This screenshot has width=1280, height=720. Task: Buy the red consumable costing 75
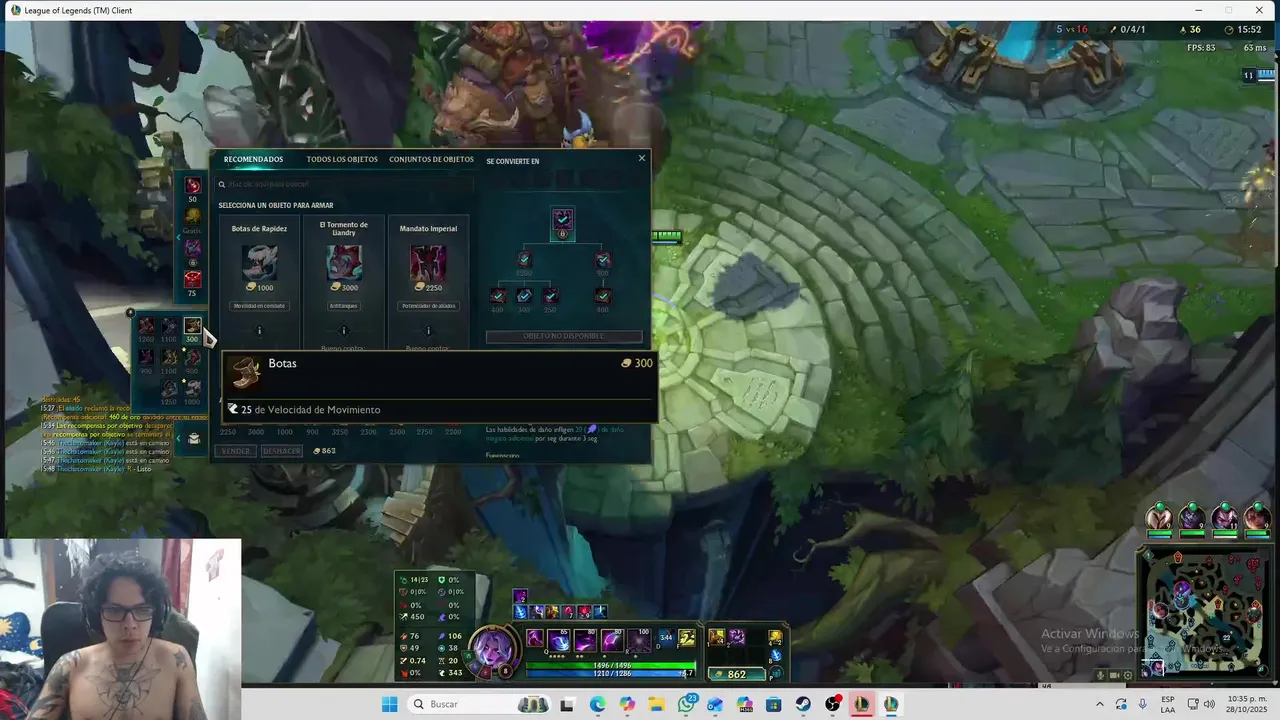point(192,279)
